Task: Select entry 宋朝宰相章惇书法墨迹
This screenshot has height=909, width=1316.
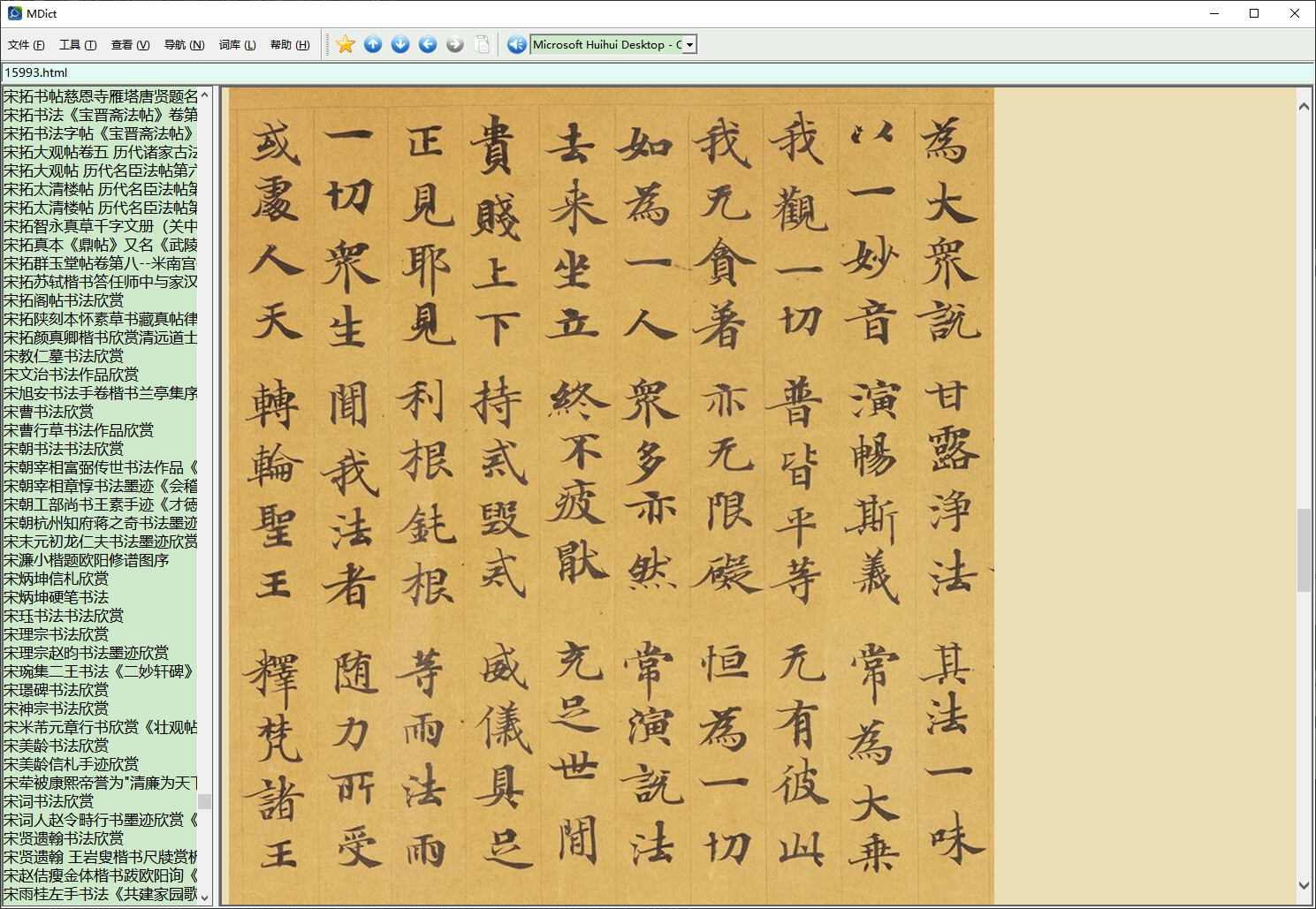Action: [x=100, y=486]
